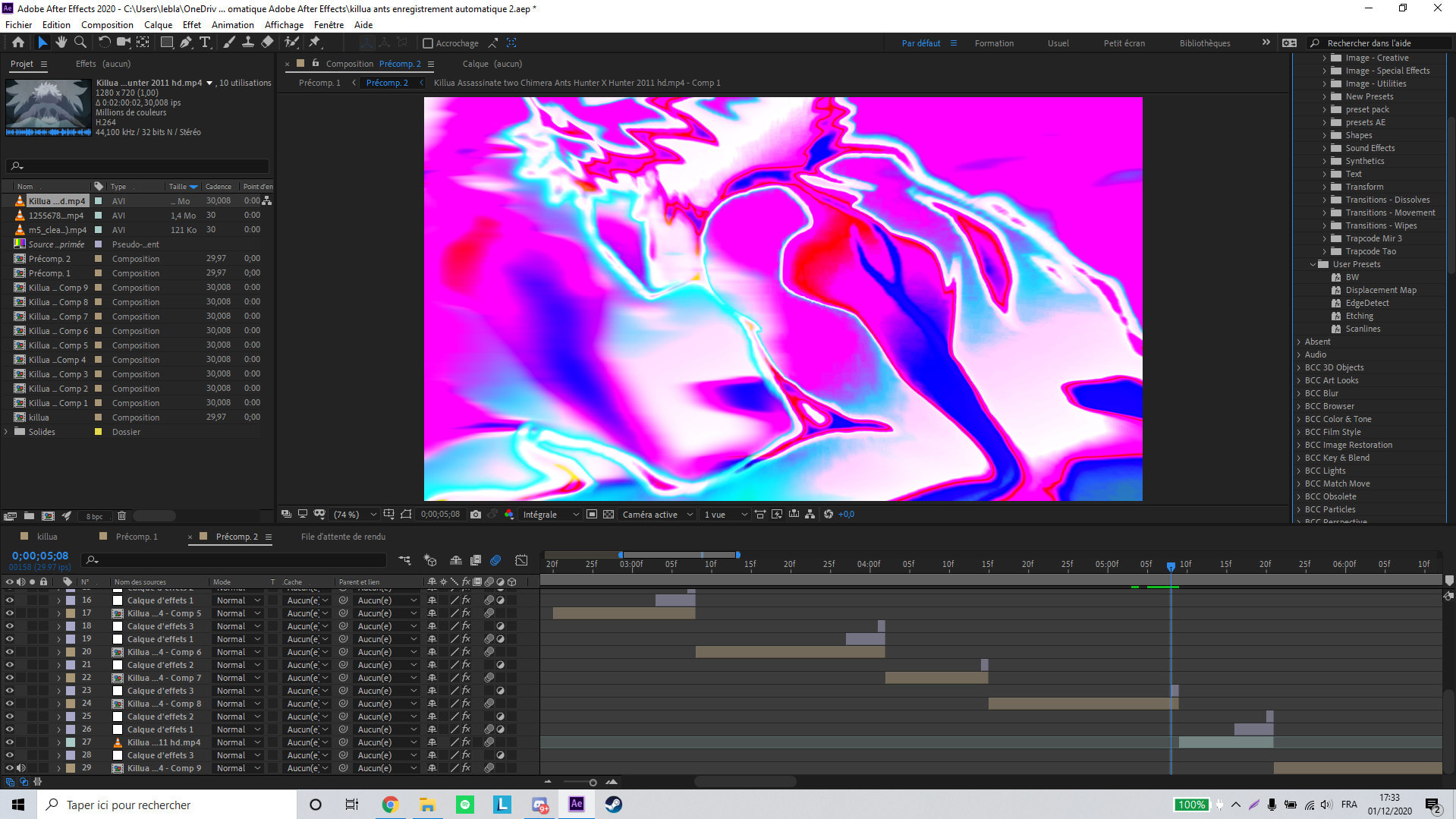
Task: Expand the Solides folder in Project
Action: [7, 432]
